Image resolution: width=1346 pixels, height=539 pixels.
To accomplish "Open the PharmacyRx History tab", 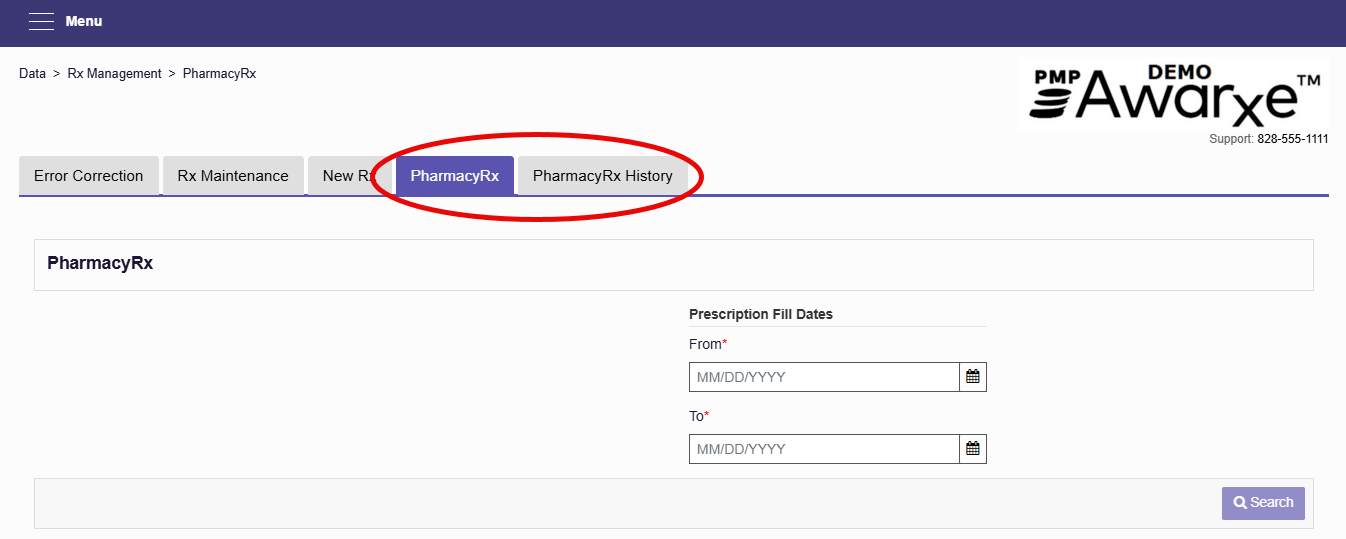I will tap(603, 176).
